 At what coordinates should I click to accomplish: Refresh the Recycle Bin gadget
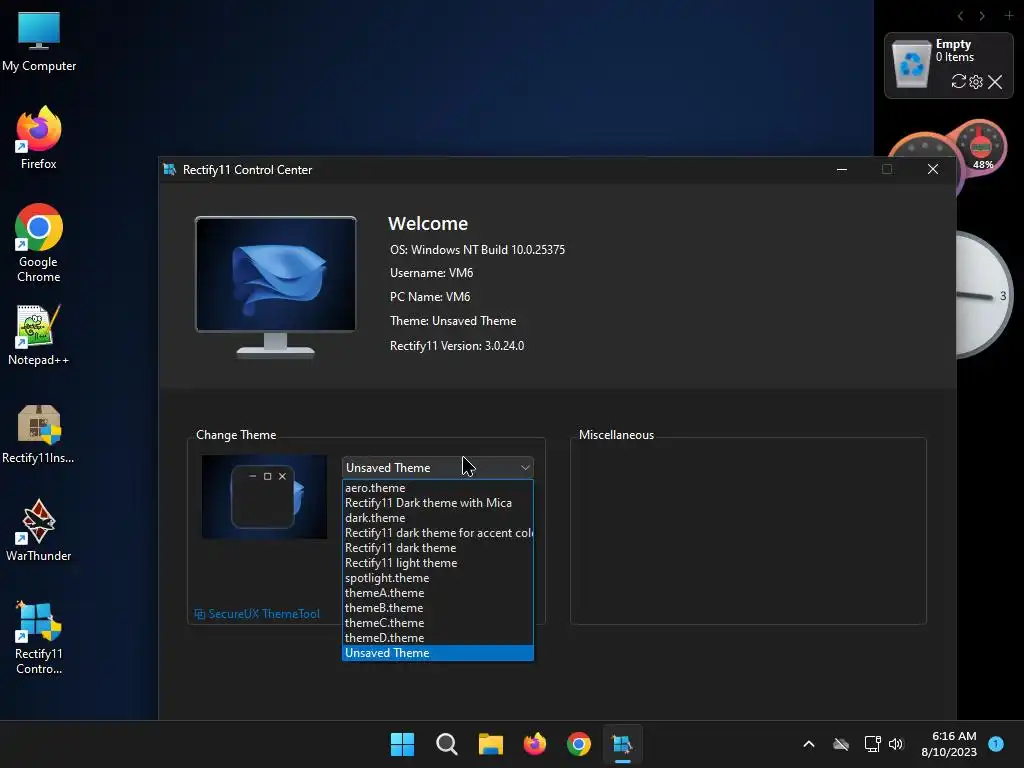point(959,82)
